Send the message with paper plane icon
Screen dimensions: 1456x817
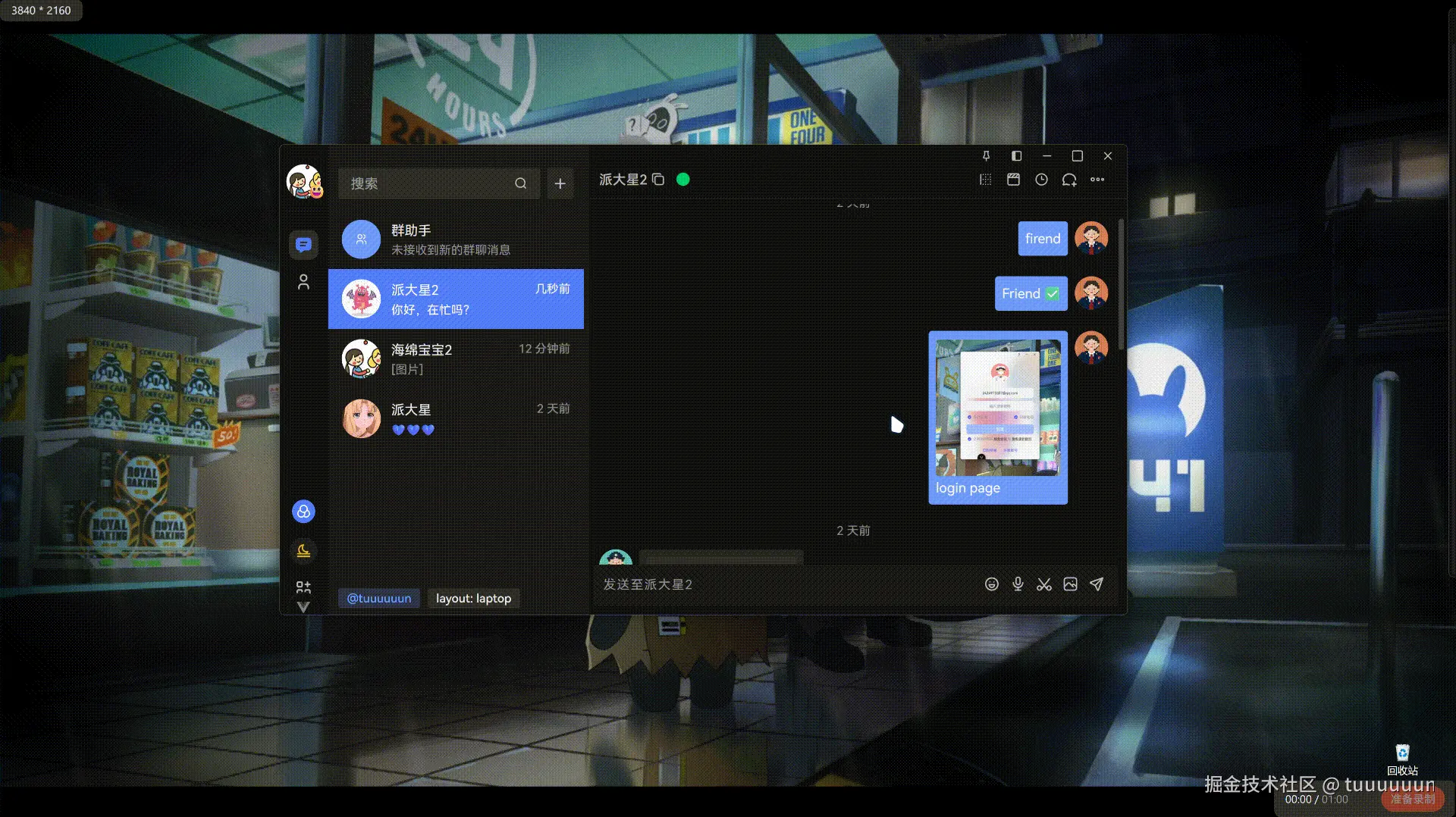tap(1097, 584)
